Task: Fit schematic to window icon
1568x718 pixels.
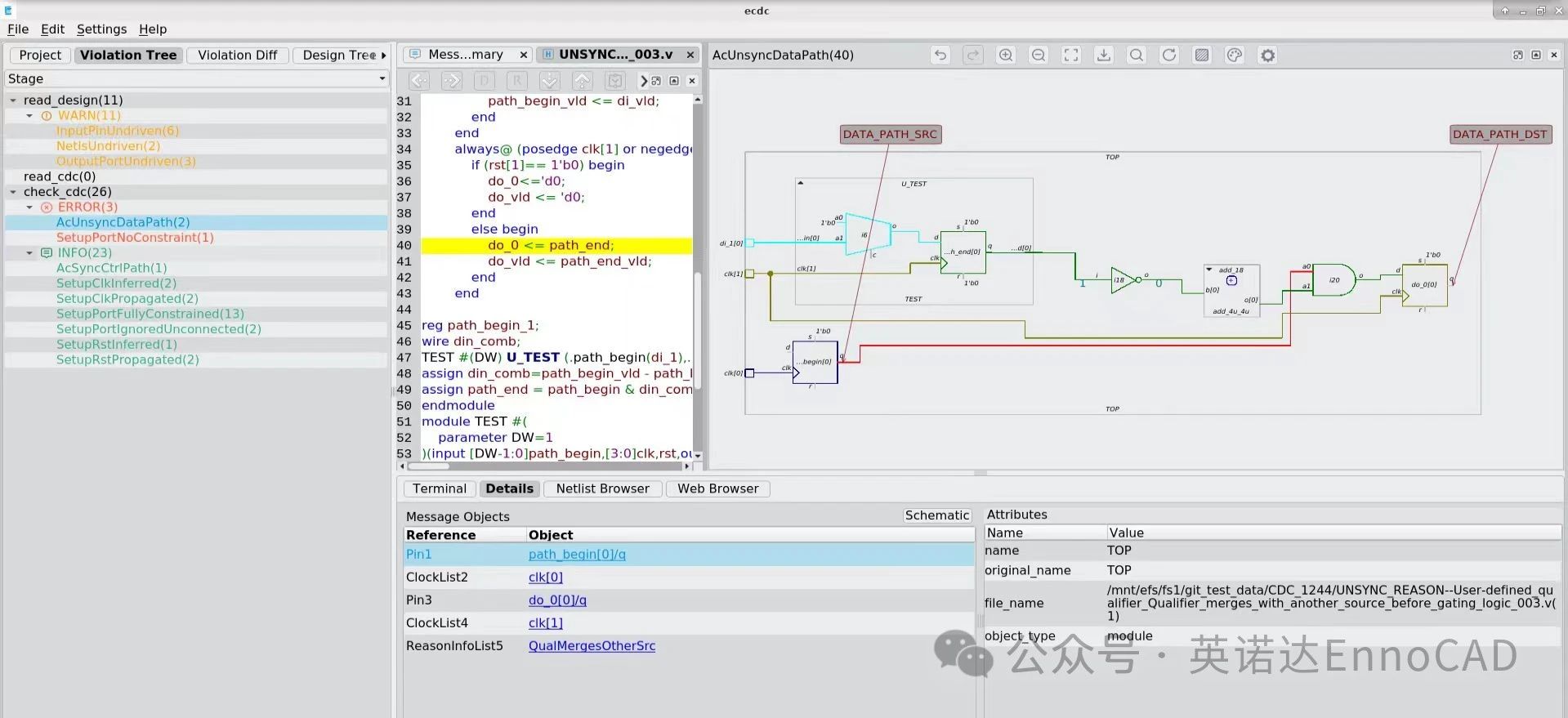Action: click(x=1071, y=56)
